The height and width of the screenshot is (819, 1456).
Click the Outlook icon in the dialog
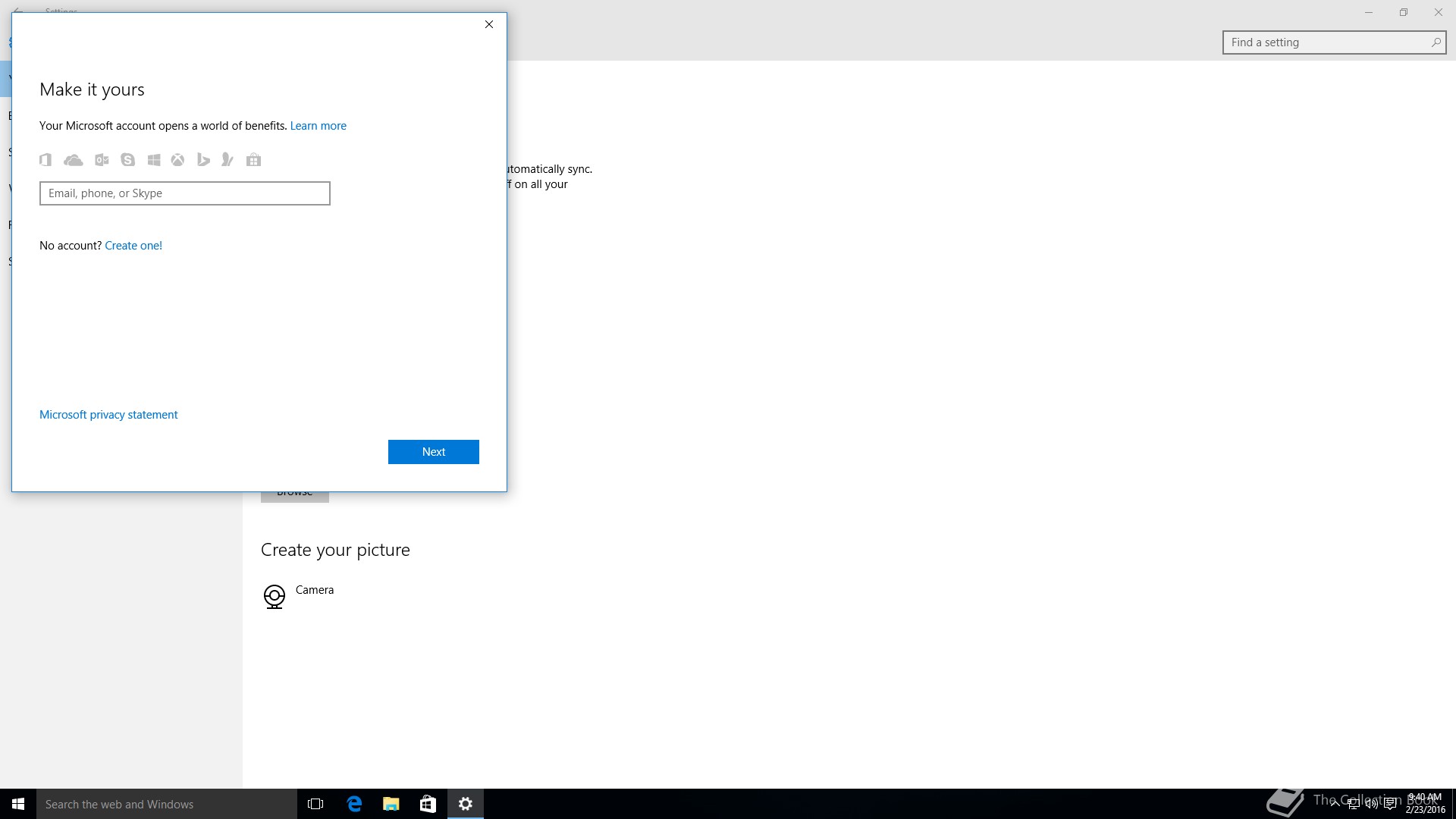point(102,160)
